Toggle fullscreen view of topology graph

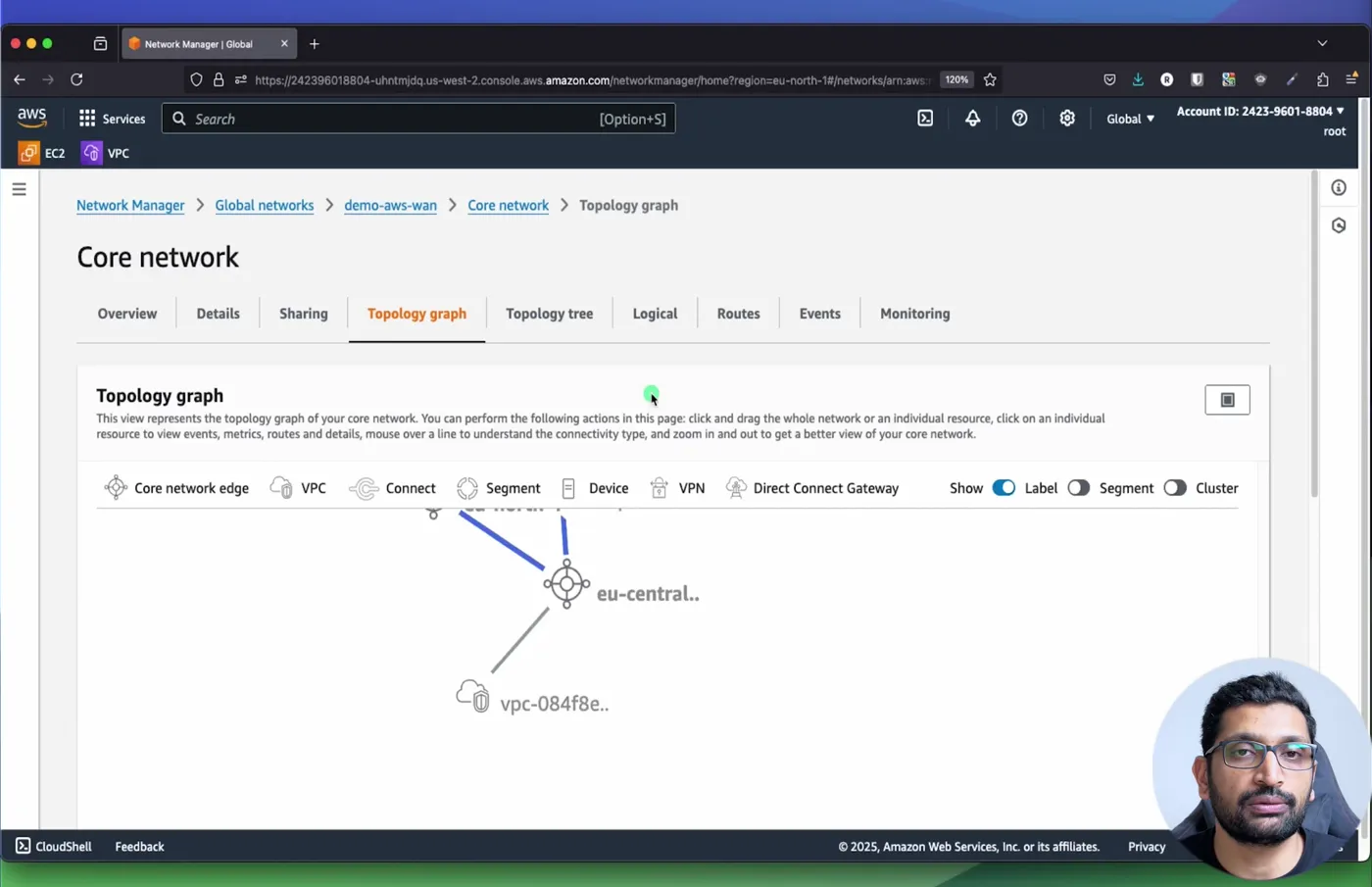coord(1227,400)
